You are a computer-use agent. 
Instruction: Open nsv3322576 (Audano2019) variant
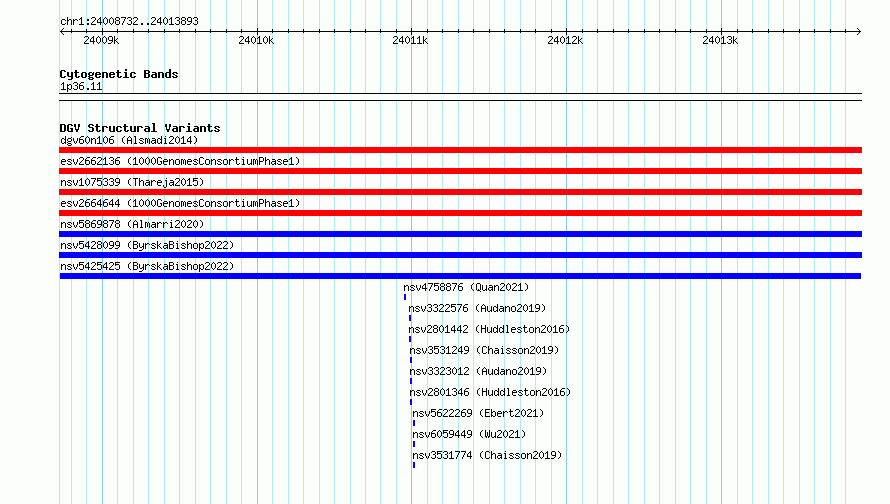point(477,308)
